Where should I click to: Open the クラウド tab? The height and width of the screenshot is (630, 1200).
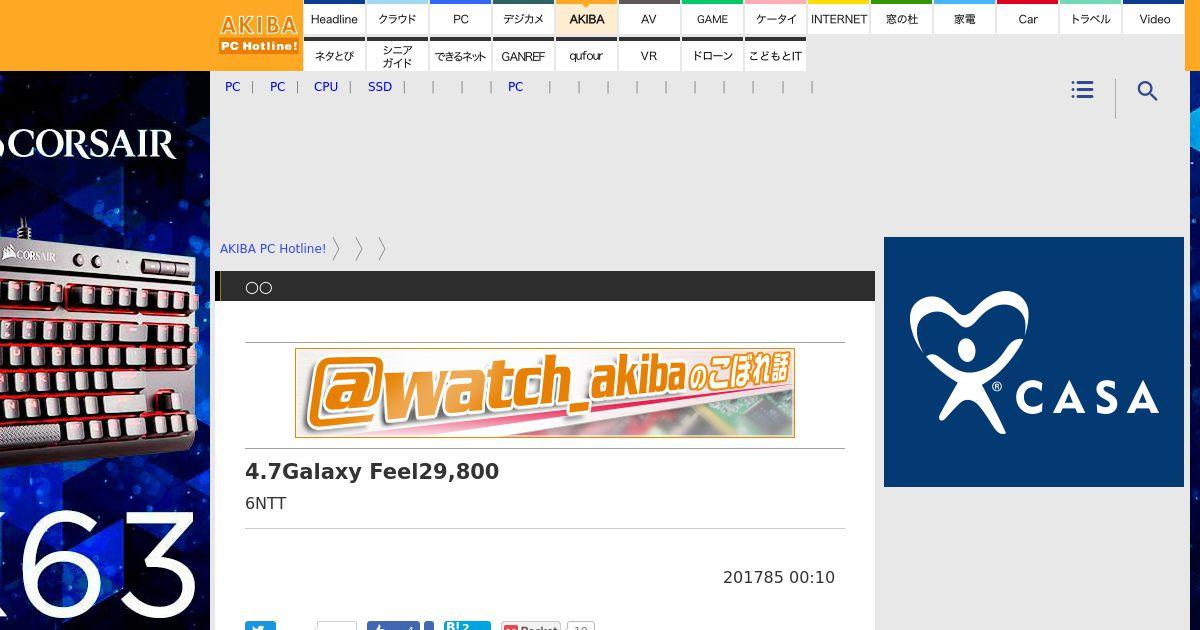click(397, 18)
